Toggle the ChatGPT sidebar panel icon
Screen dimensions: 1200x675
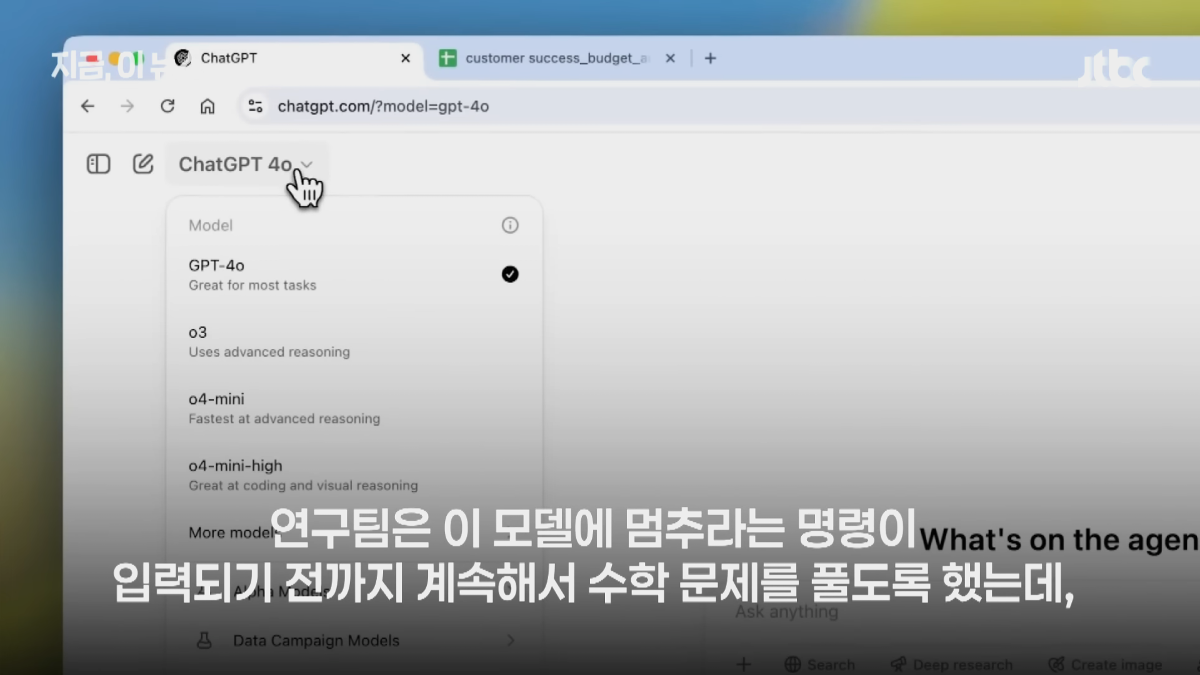tap(98, 164)
